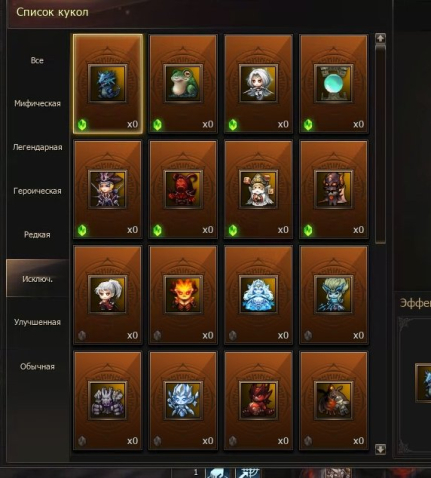Screen dimensions: 431x478
Task: Open the Все filter tab
Action: point(37,60)
